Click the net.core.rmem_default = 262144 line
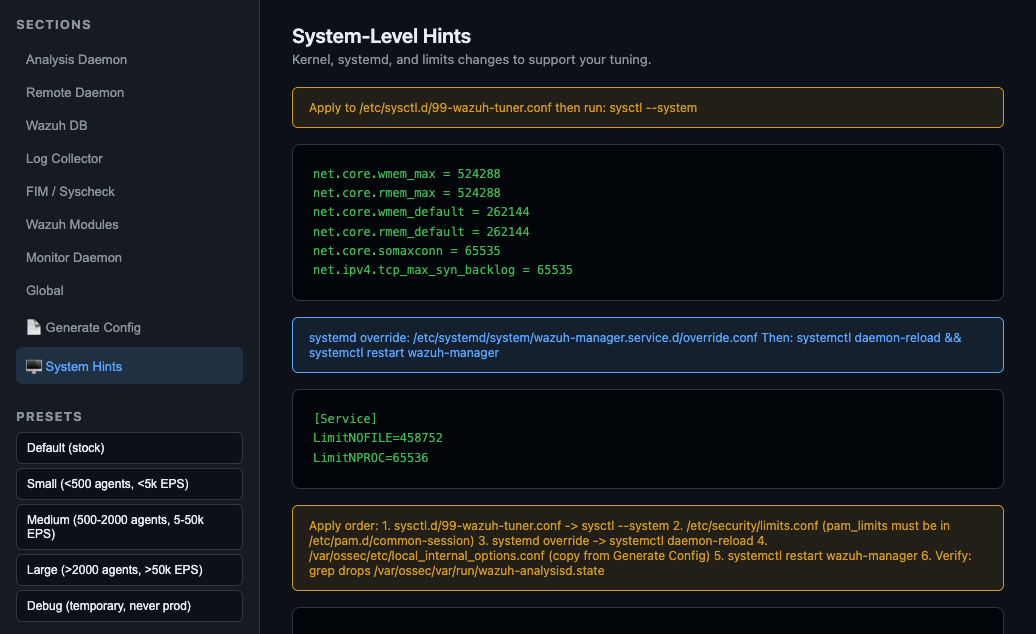This screenshot has width=1036, height=634. [x=421, y=232]
